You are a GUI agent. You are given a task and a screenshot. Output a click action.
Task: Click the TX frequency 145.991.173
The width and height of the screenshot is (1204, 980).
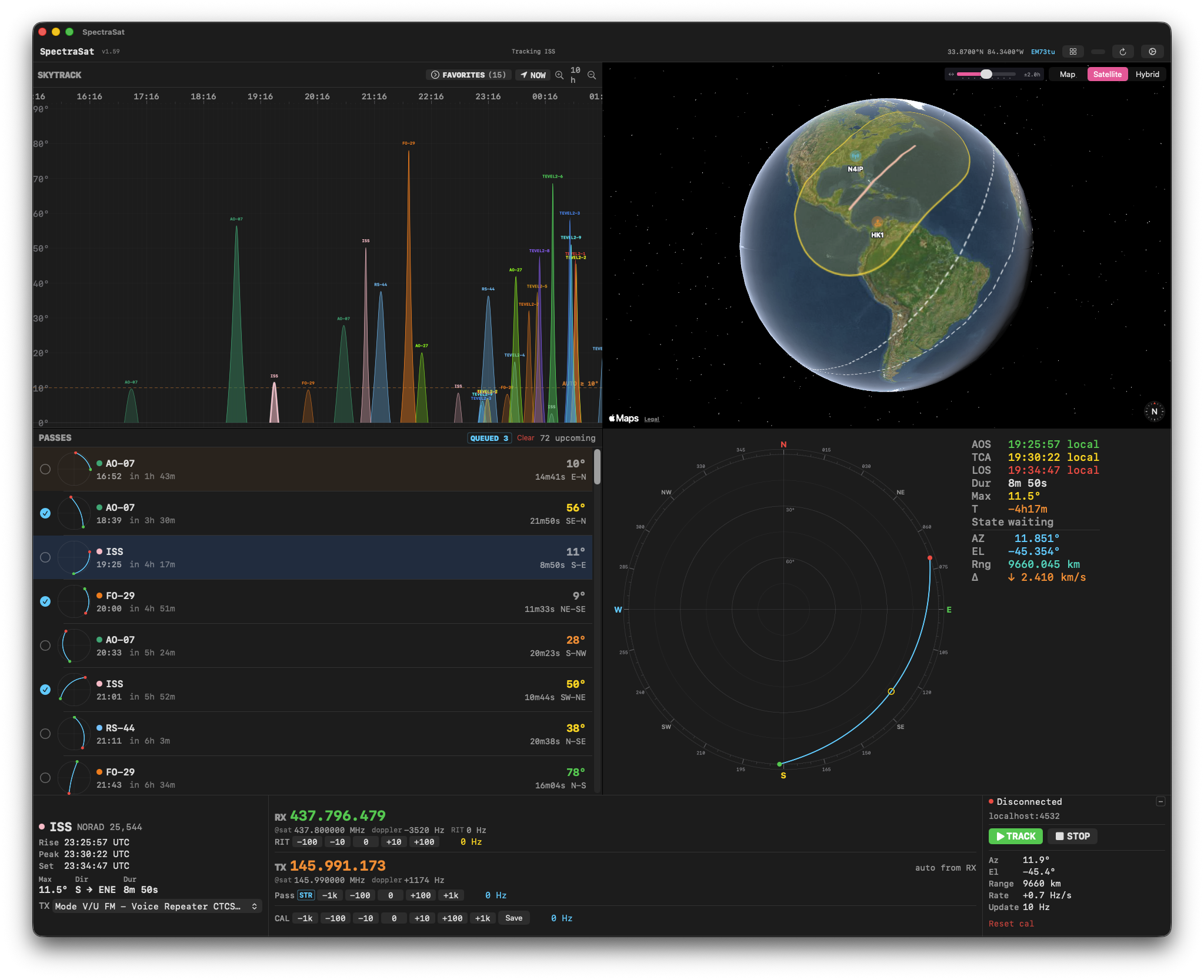click(x=338, y=866)
